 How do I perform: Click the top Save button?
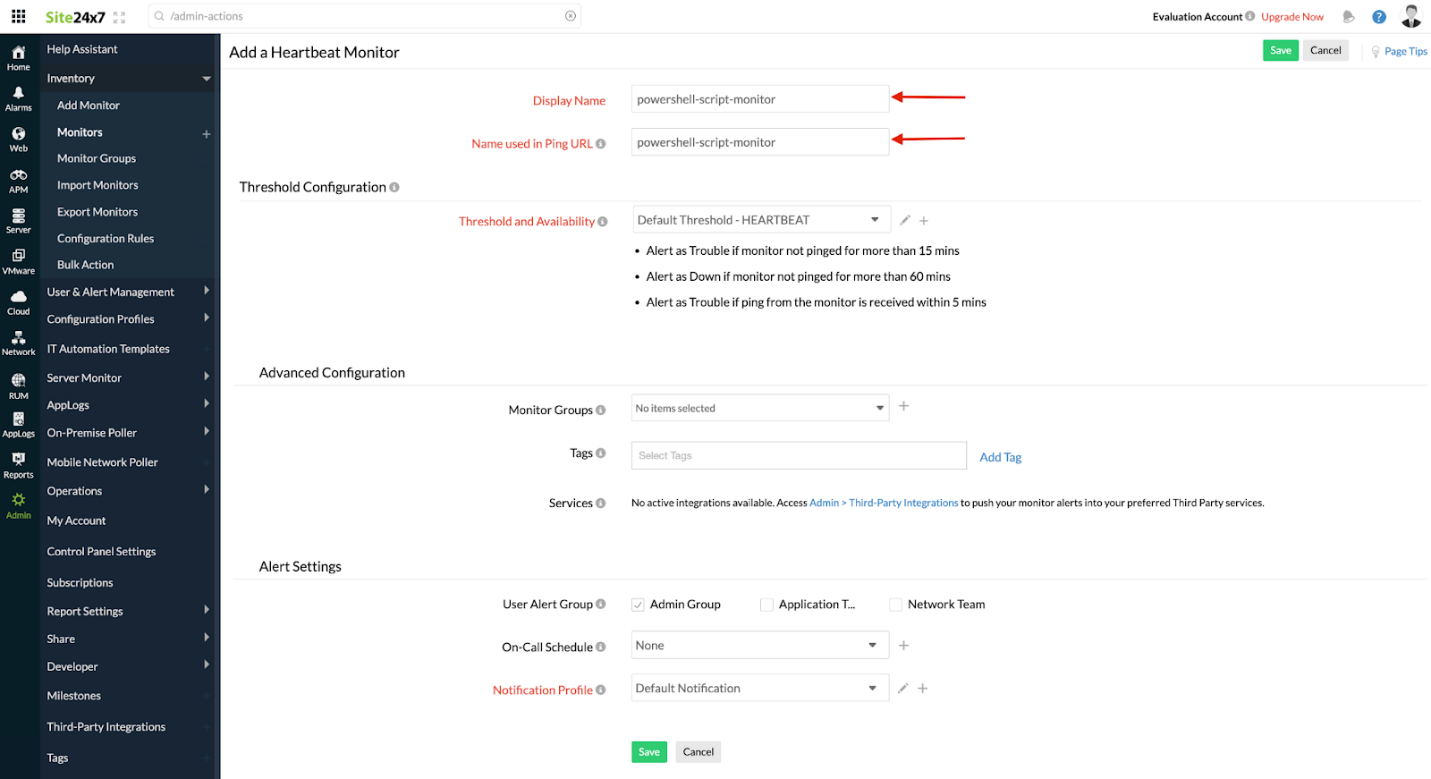pyautogui.click(x=1280, y=51)
